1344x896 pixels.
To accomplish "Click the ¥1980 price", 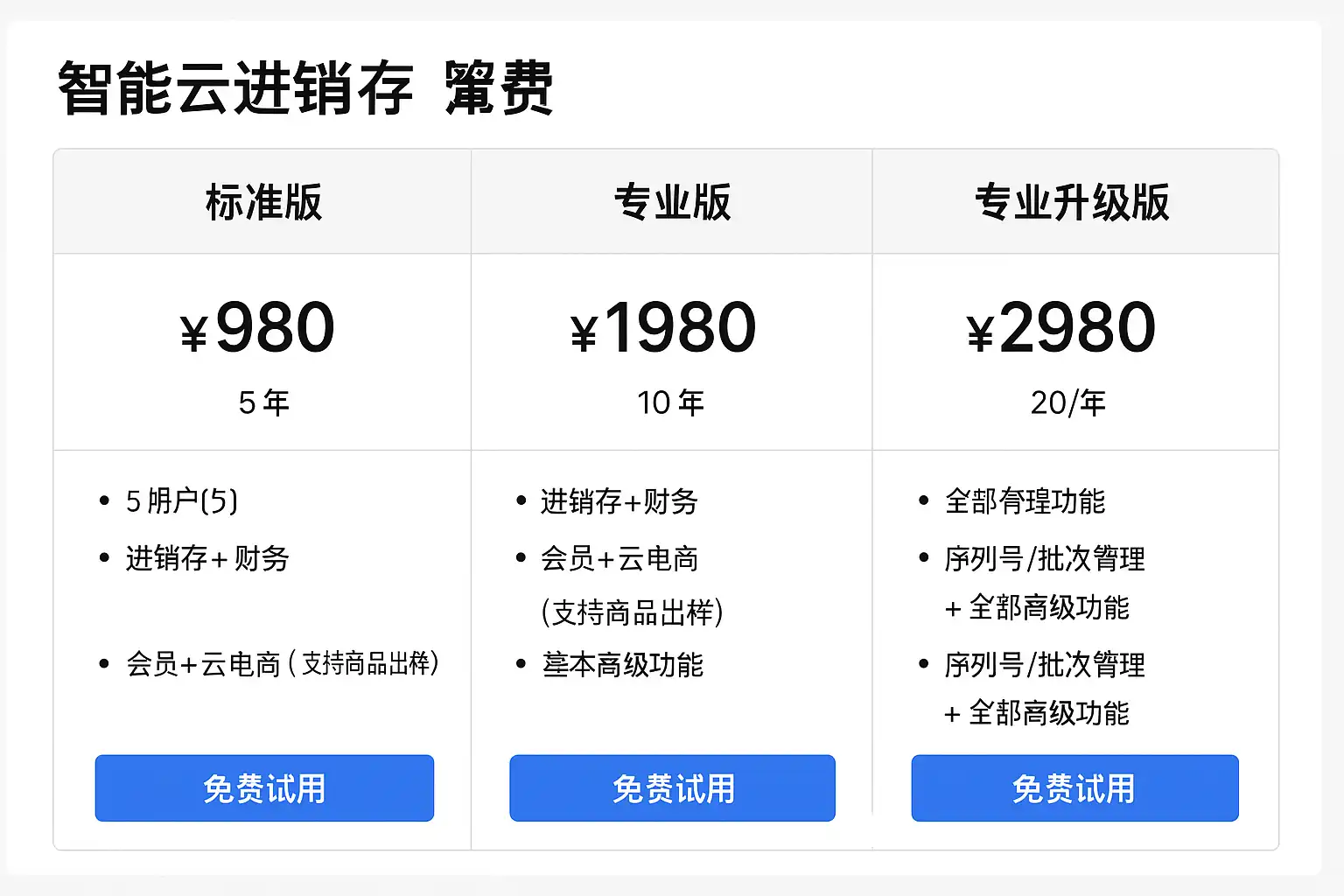I will tap(663, 328).
